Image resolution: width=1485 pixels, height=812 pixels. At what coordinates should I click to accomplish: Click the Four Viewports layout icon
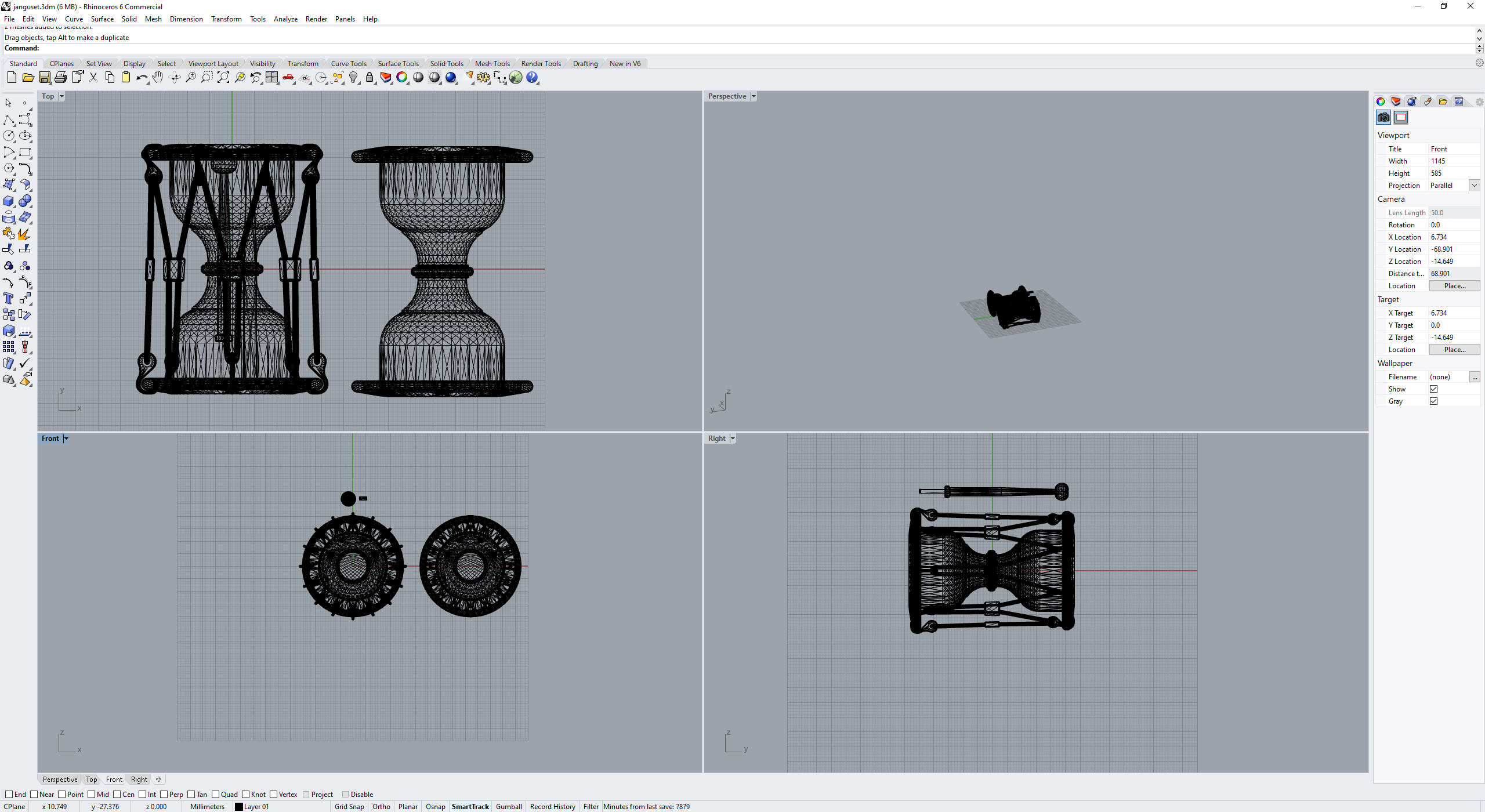tap(272, 78)
